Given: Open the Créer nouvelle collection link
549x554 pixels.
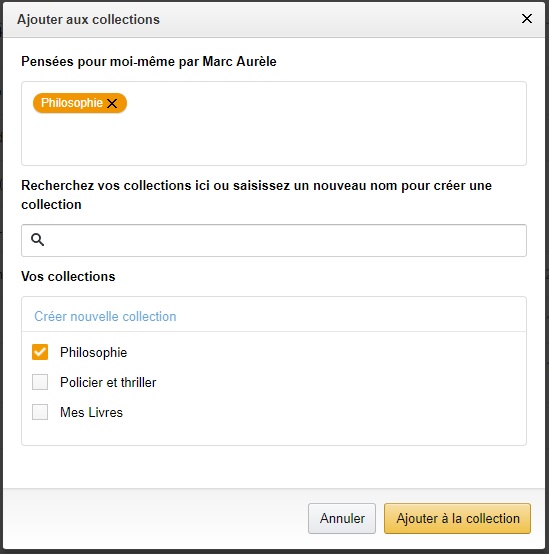Looking at the screenshot, I should (105, 316).
